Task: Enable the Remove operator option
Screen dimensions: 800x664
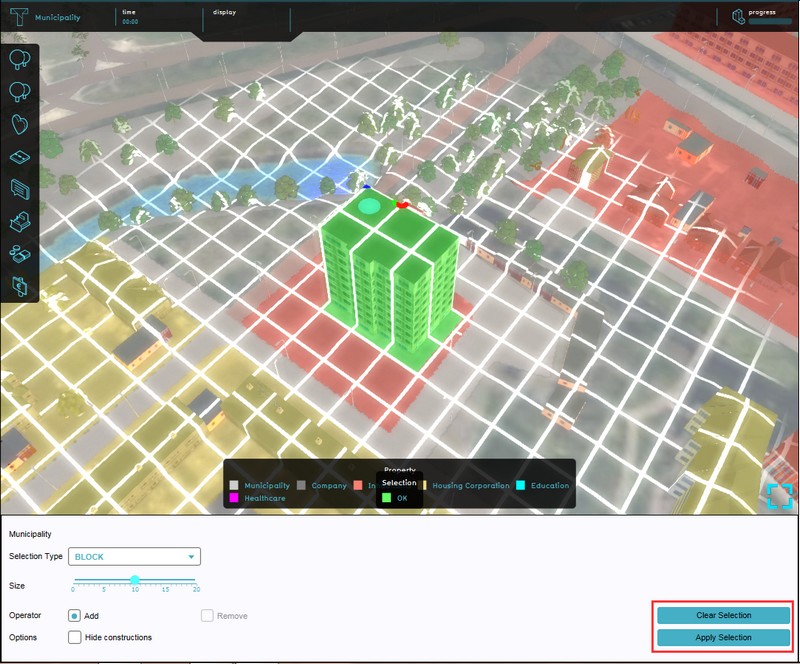Action: 207,616
